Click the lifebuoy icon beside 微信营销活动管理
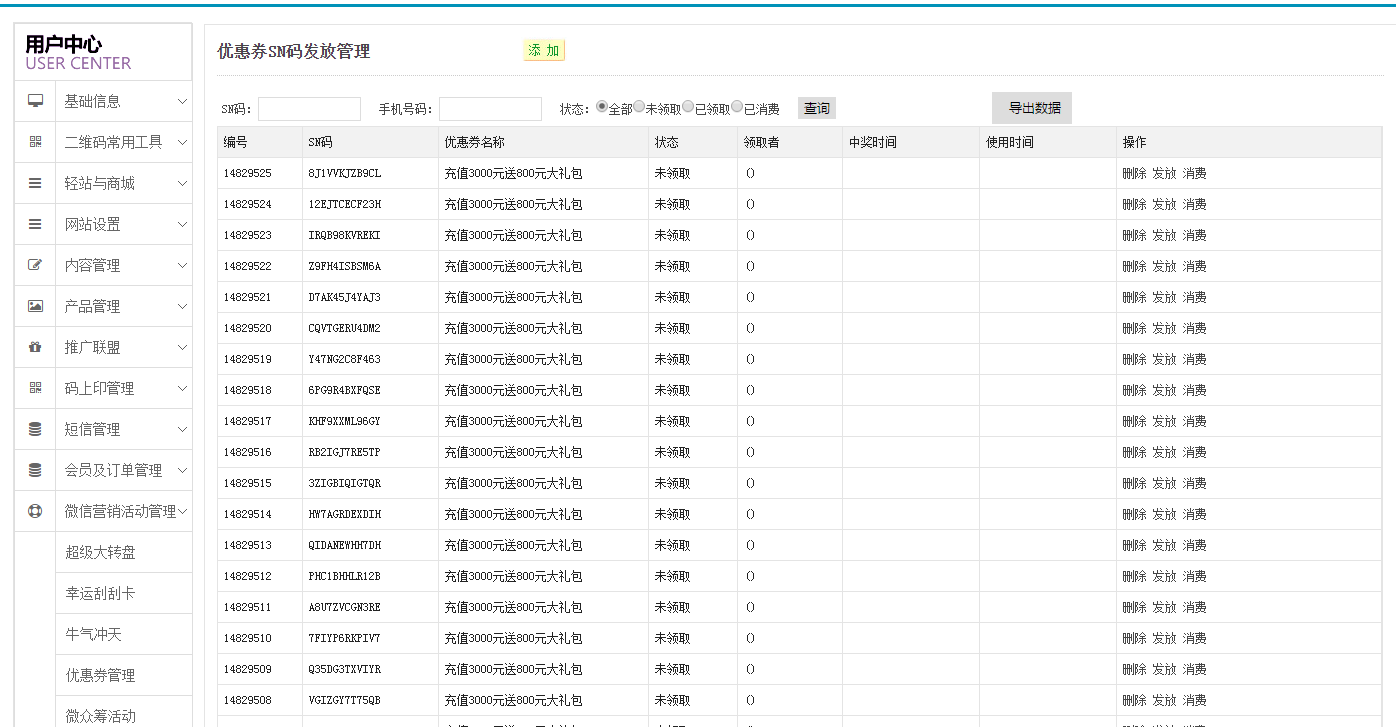The width and height of the screenshot is (1396, 727). (x=35, y=511)
